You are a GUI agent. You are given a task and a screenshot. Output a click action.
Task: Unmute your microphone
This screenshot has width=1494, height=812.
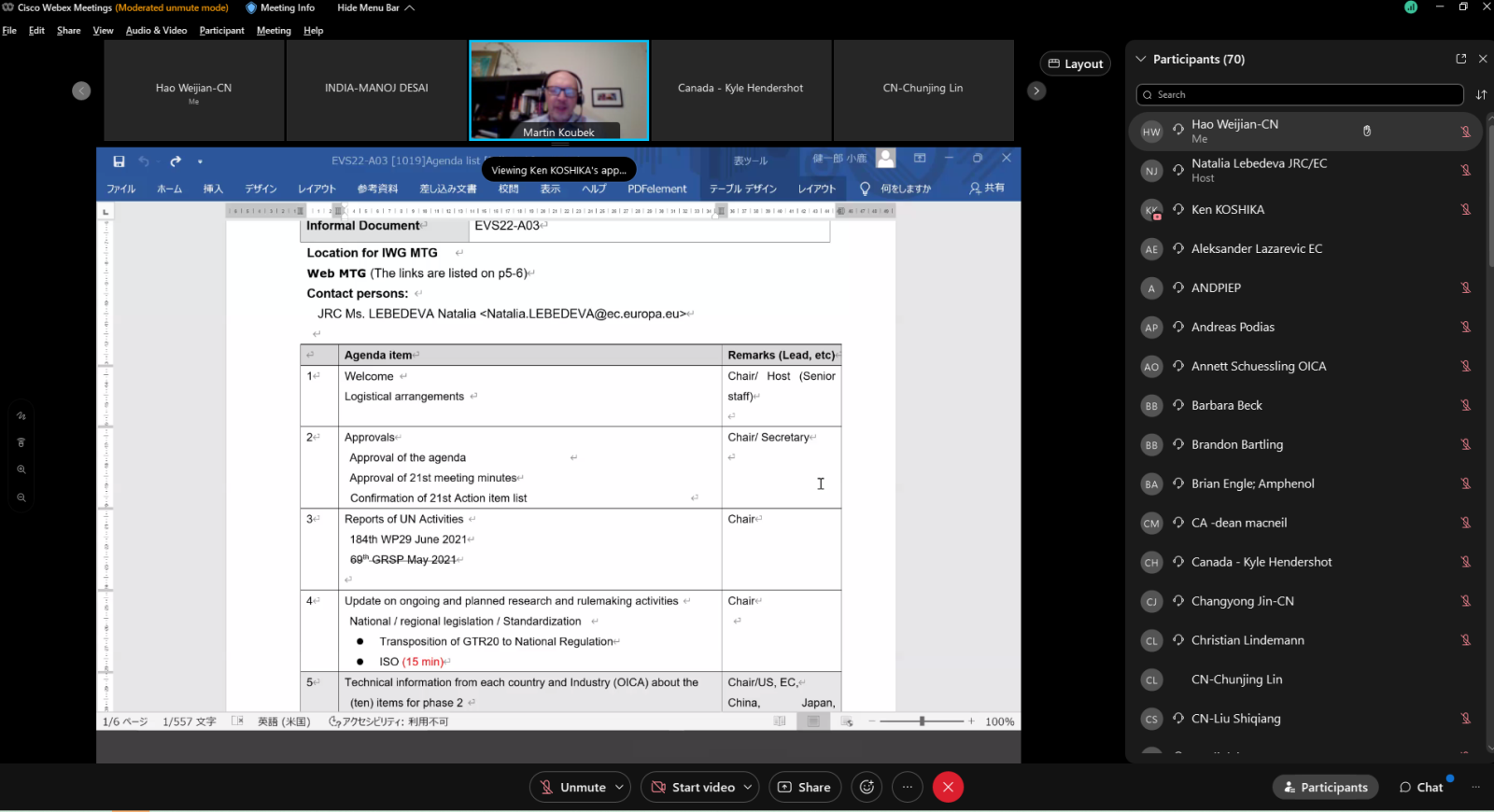[x=572, y=787]
